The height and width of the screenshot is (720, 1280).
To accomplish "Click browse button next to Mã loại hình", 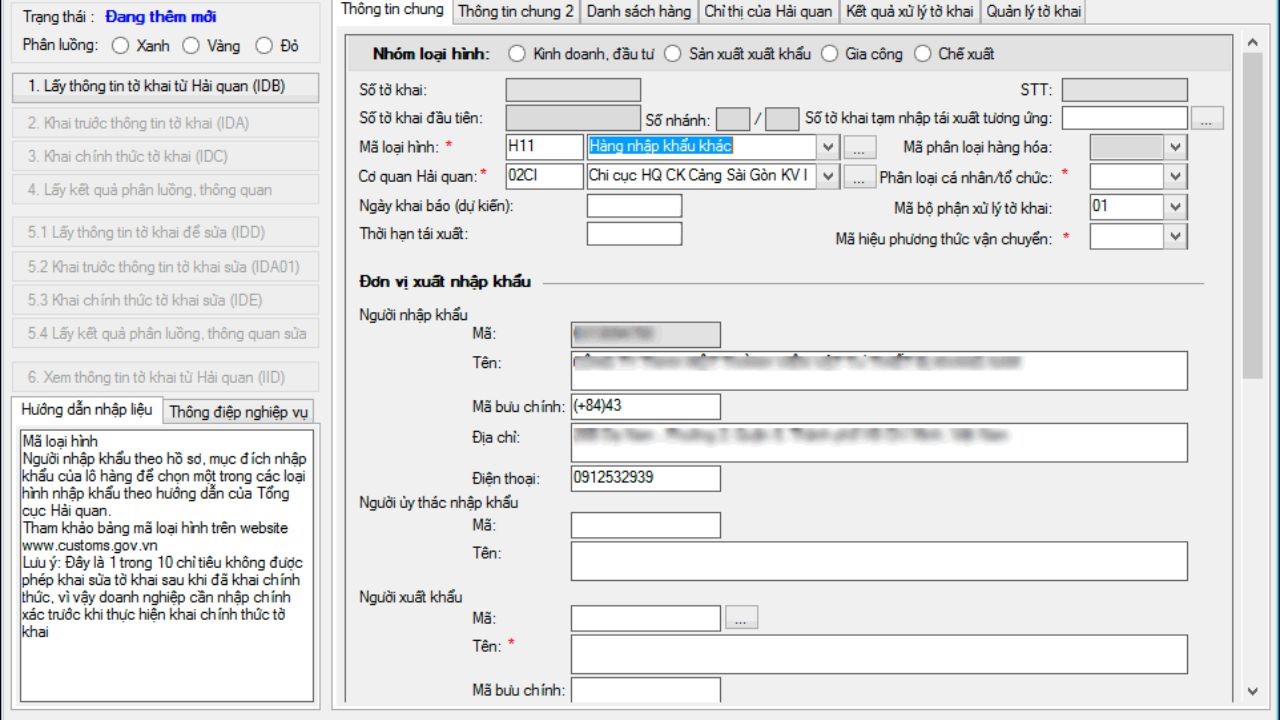I will (x=859, y=147).
